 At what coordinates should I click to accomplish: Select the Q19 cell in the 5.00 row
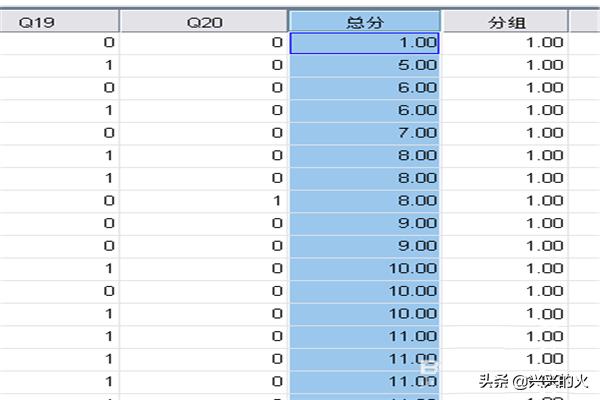pos(60,65)
